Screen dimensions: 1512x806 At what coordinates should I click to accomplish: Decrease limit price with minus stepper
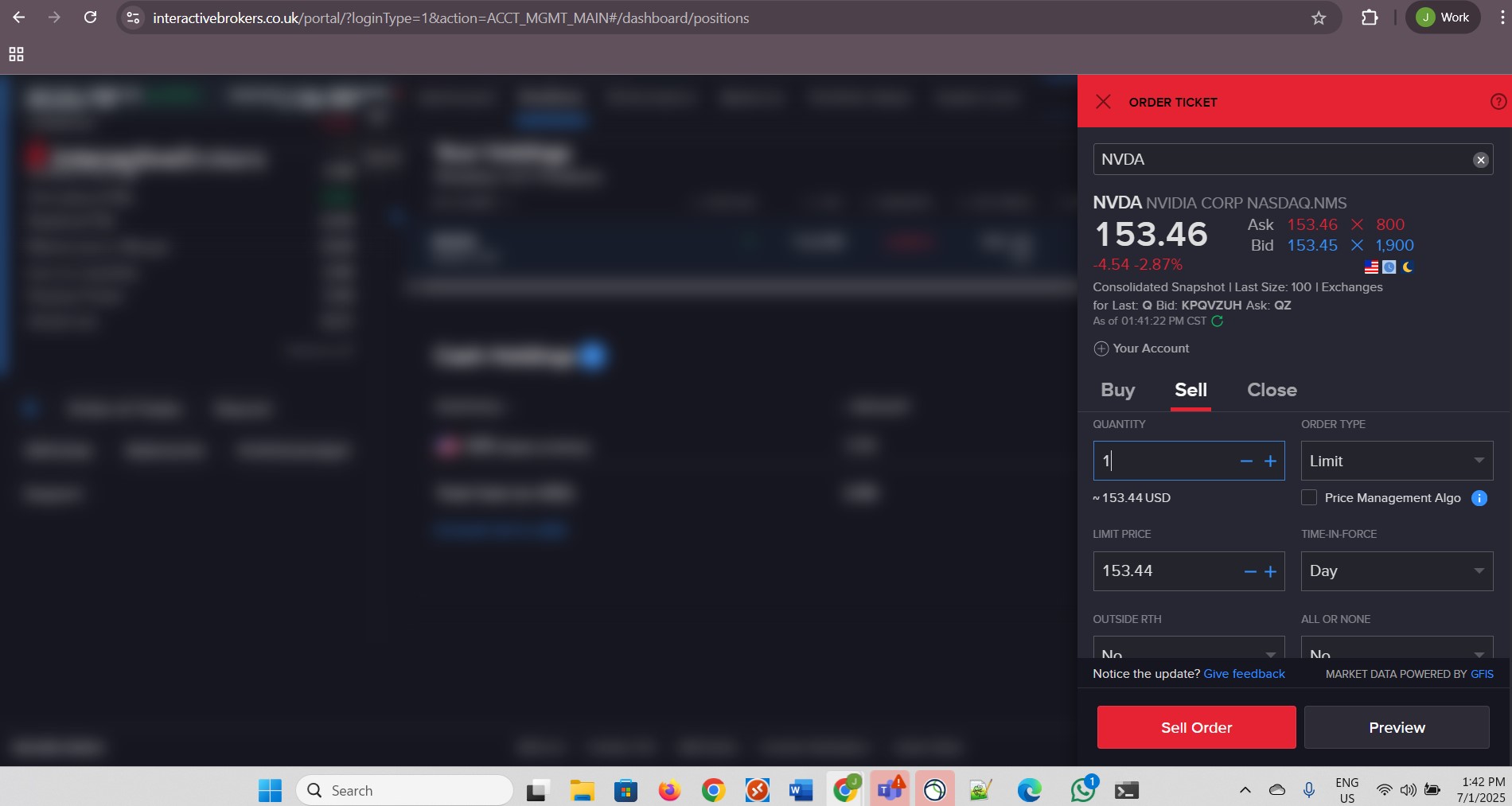pyautogui.click(x=1250, y=572)
